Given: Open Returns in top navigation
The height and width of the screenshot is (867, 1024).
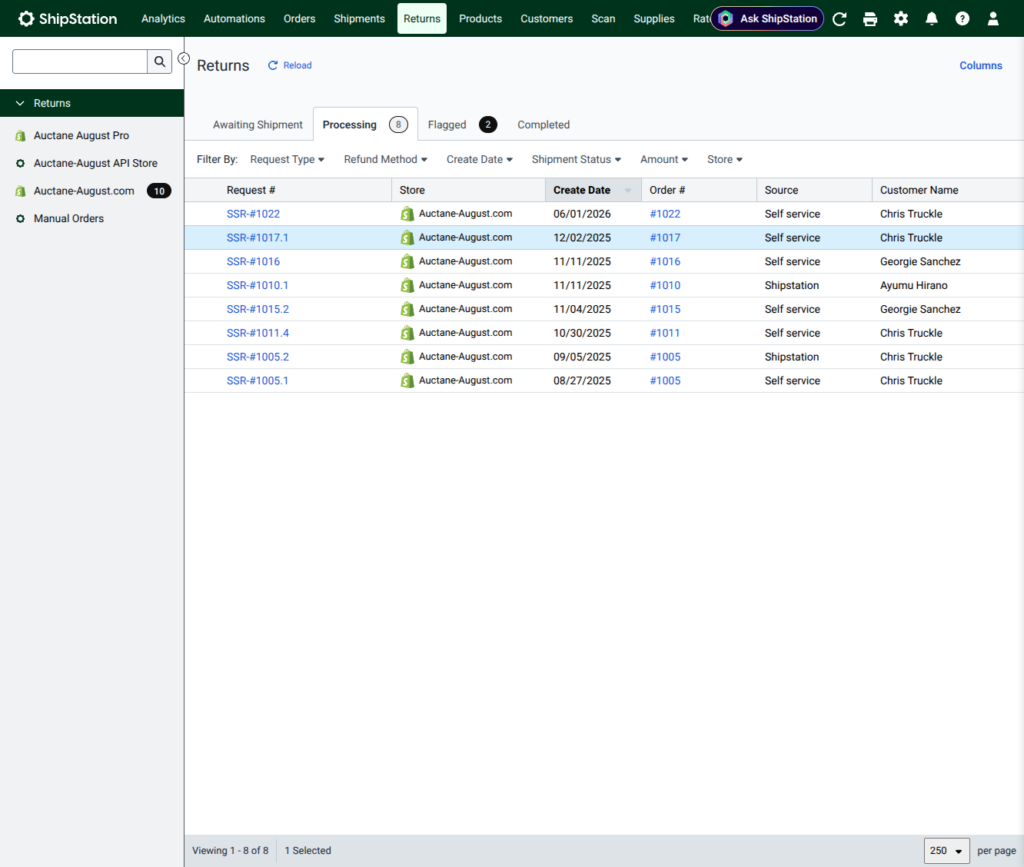Looking at the screenshot, I should [x=422, y=18].
